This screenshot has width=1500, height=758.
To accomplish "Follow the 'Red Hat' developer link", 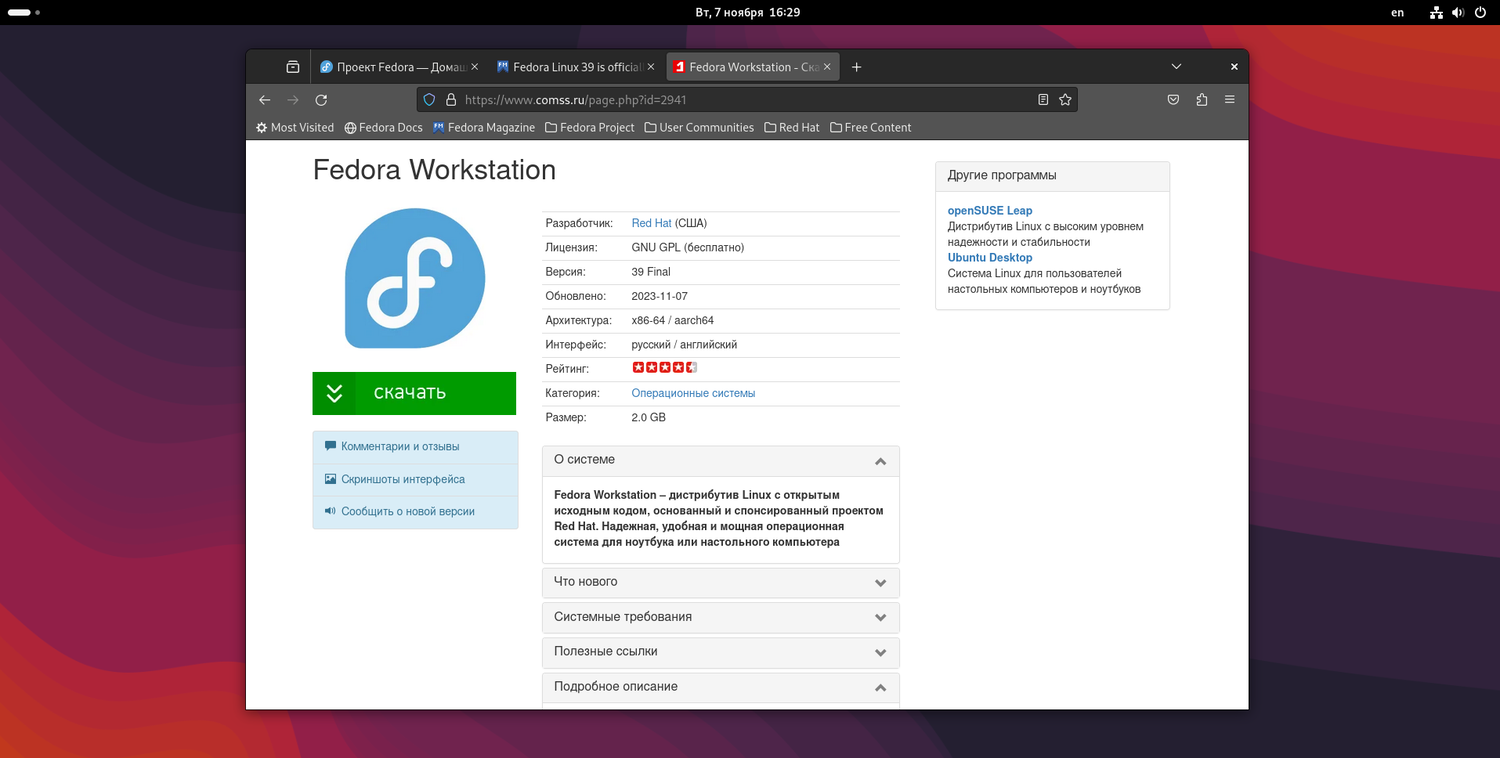I will click(652, 223).
